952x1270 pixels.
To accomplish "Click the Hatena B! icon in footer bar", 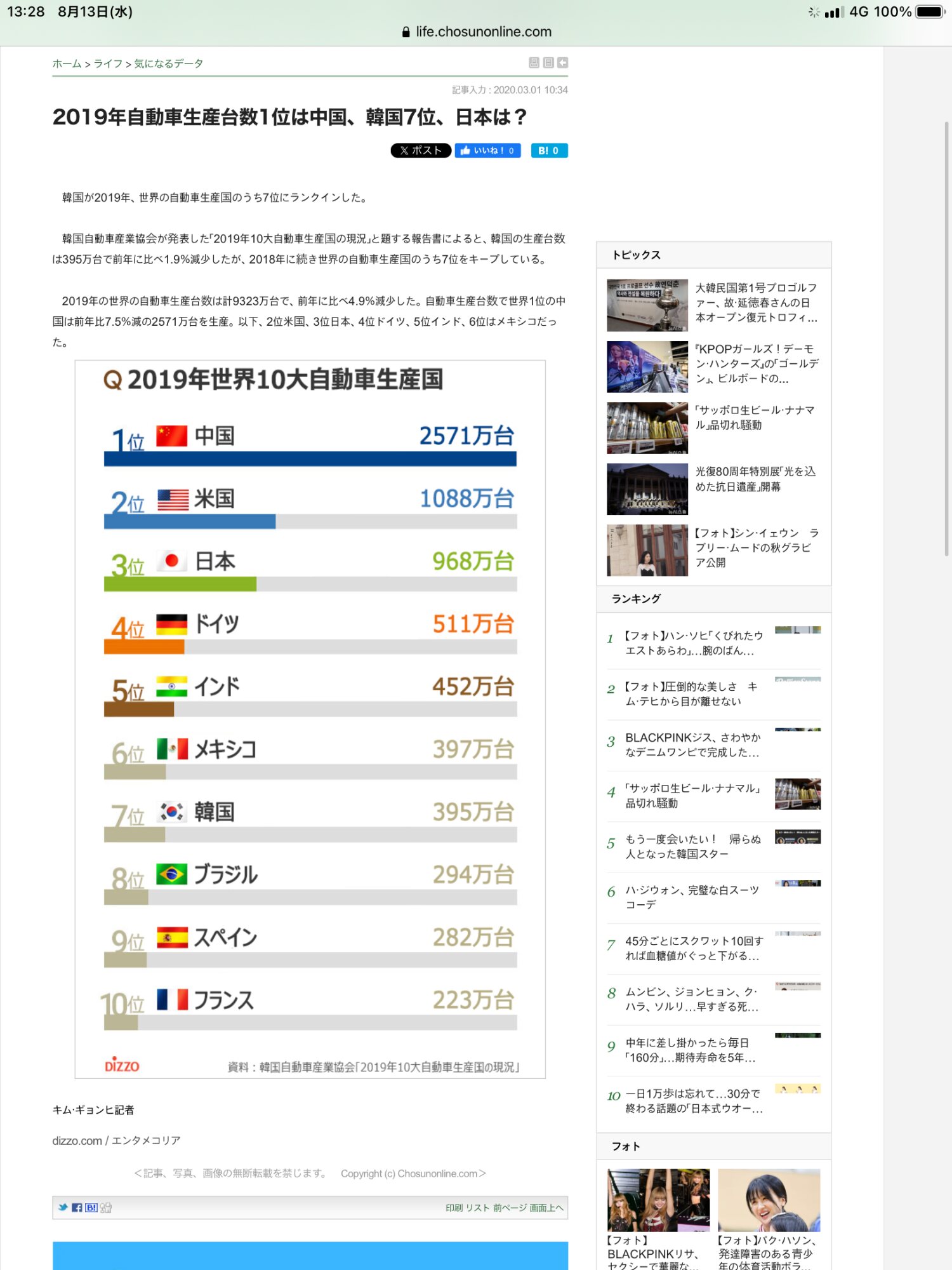I will pos(91,1207).
